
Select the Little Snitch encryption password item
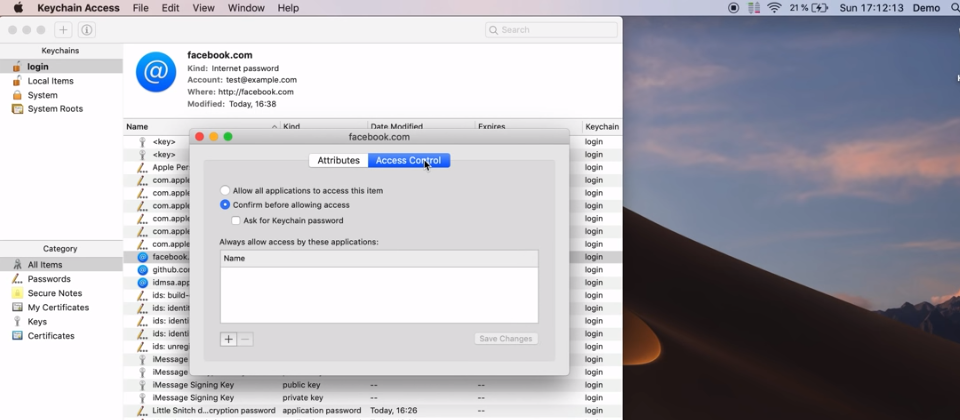pyautogui.click(x=213, y=410)
